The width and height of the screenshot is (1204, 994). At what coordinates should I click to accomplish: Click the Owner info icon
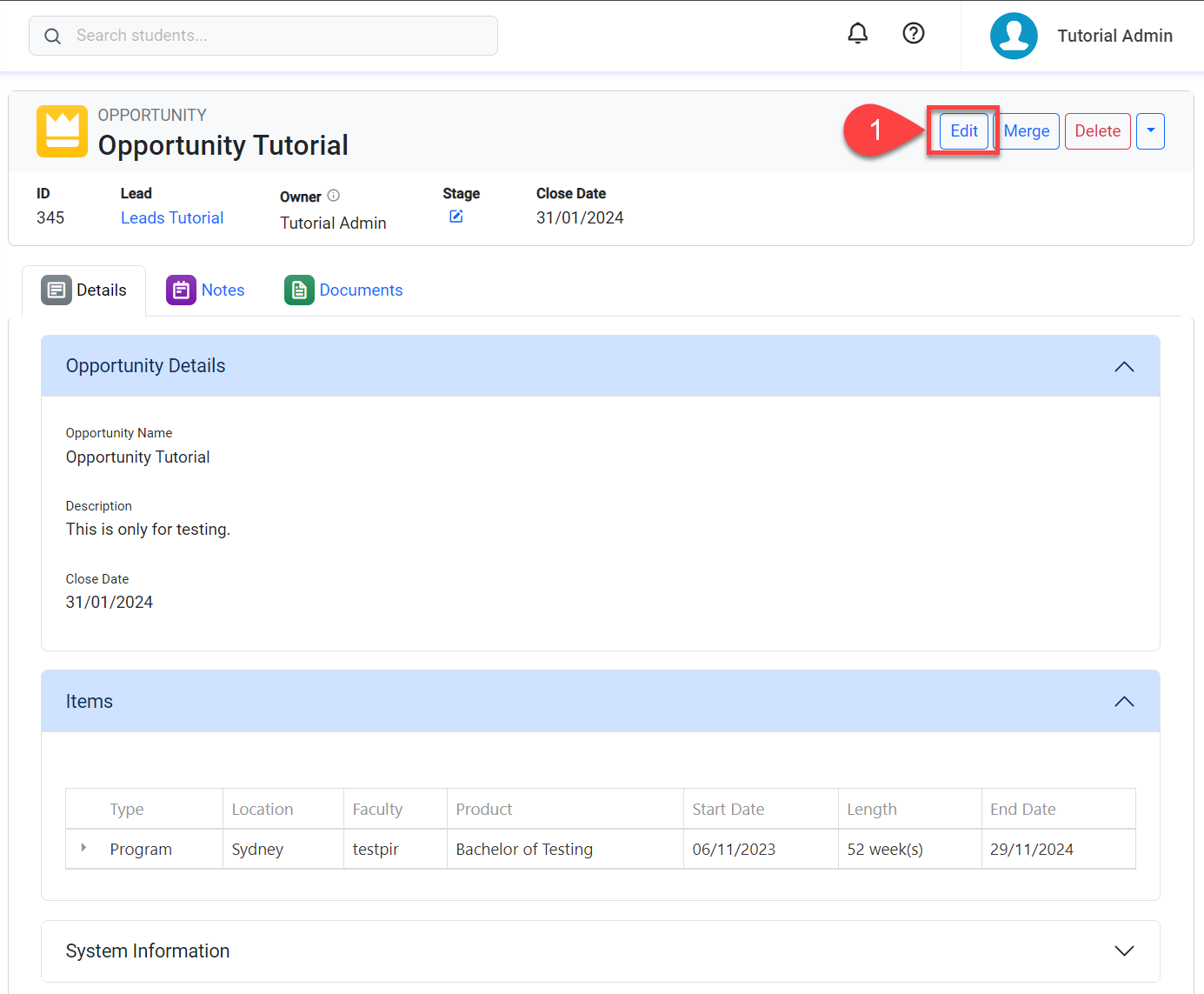[334, 196]
